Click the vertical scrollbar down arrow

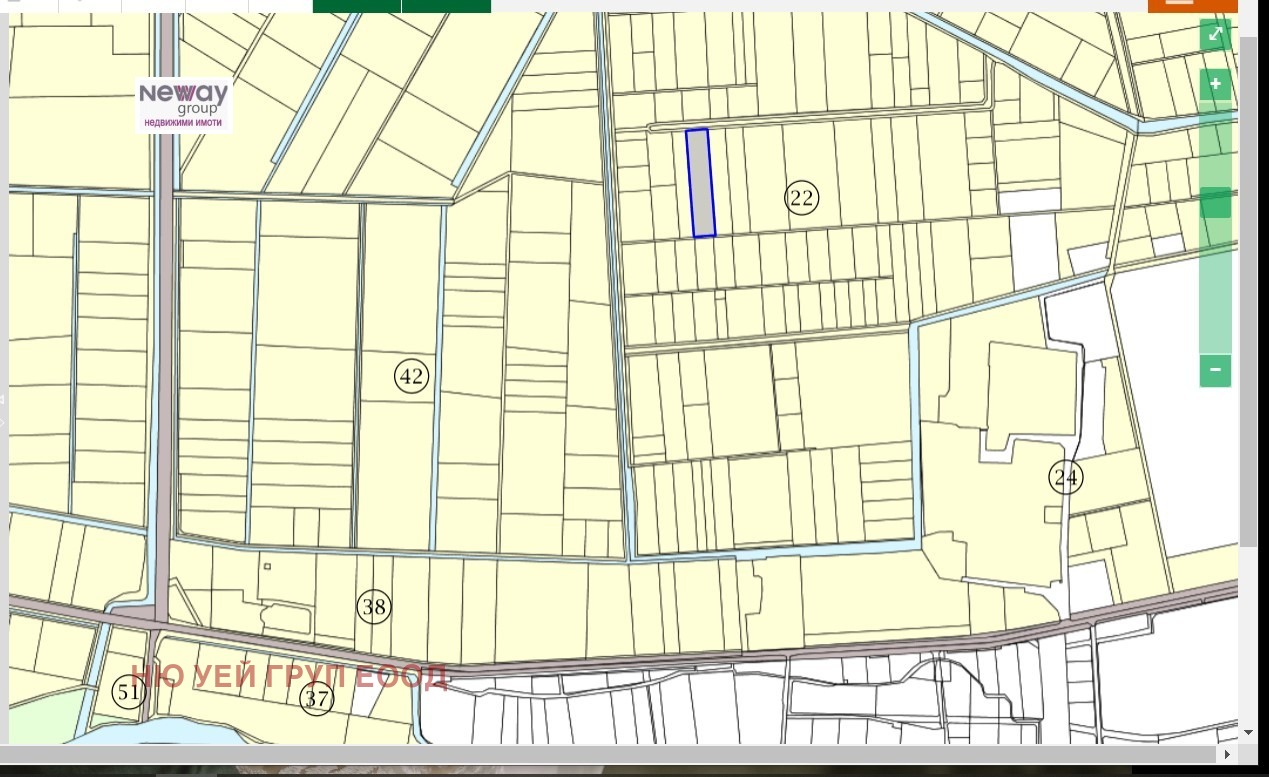tap(1248, 732)
